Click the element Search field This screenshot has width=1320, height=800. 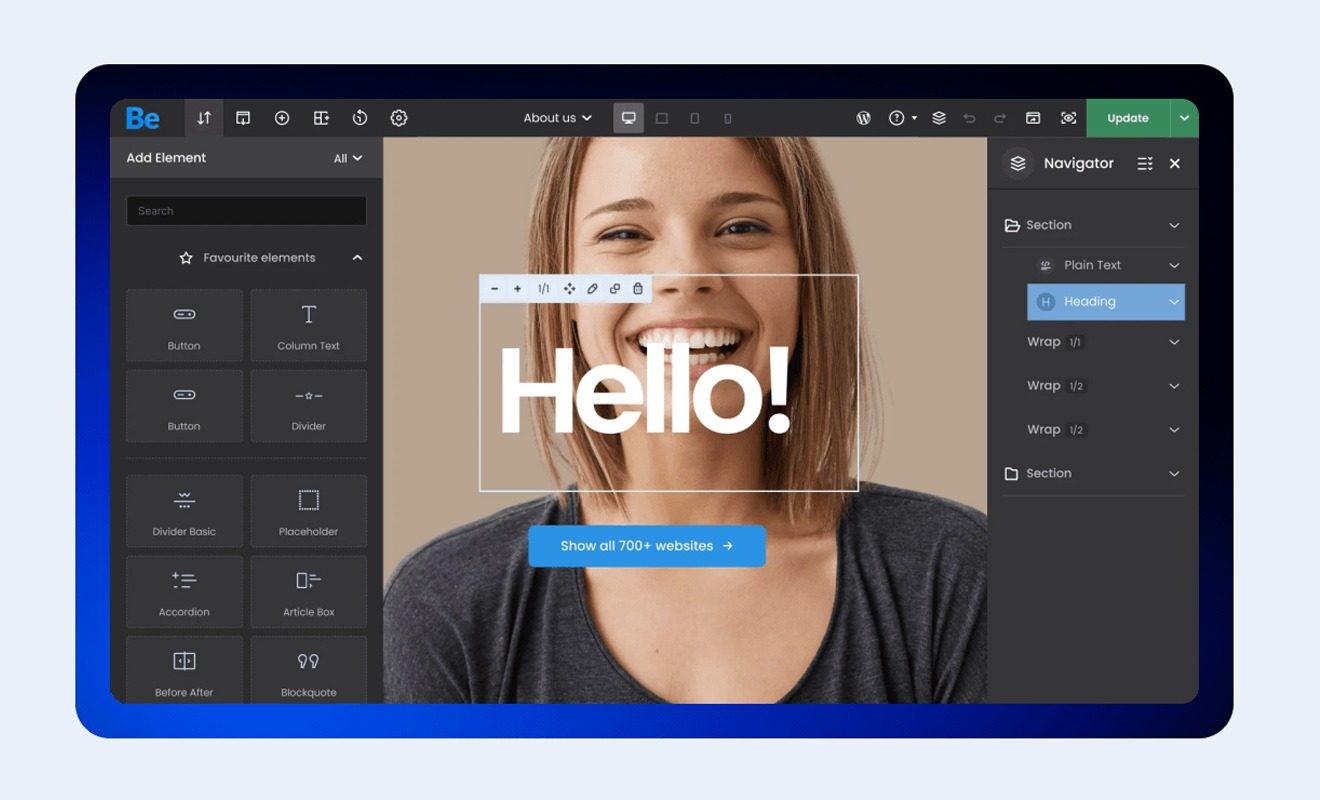[x=246, y=211]
